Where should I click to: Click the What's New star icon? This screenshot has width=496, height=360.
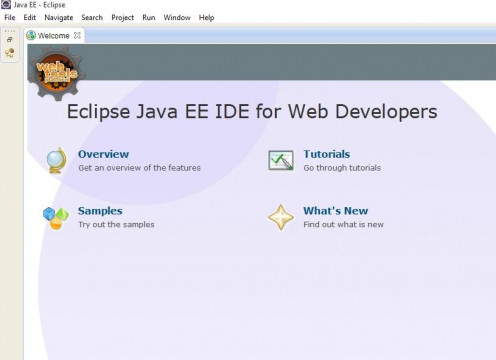pyautogui.click(x=281, y=217)
